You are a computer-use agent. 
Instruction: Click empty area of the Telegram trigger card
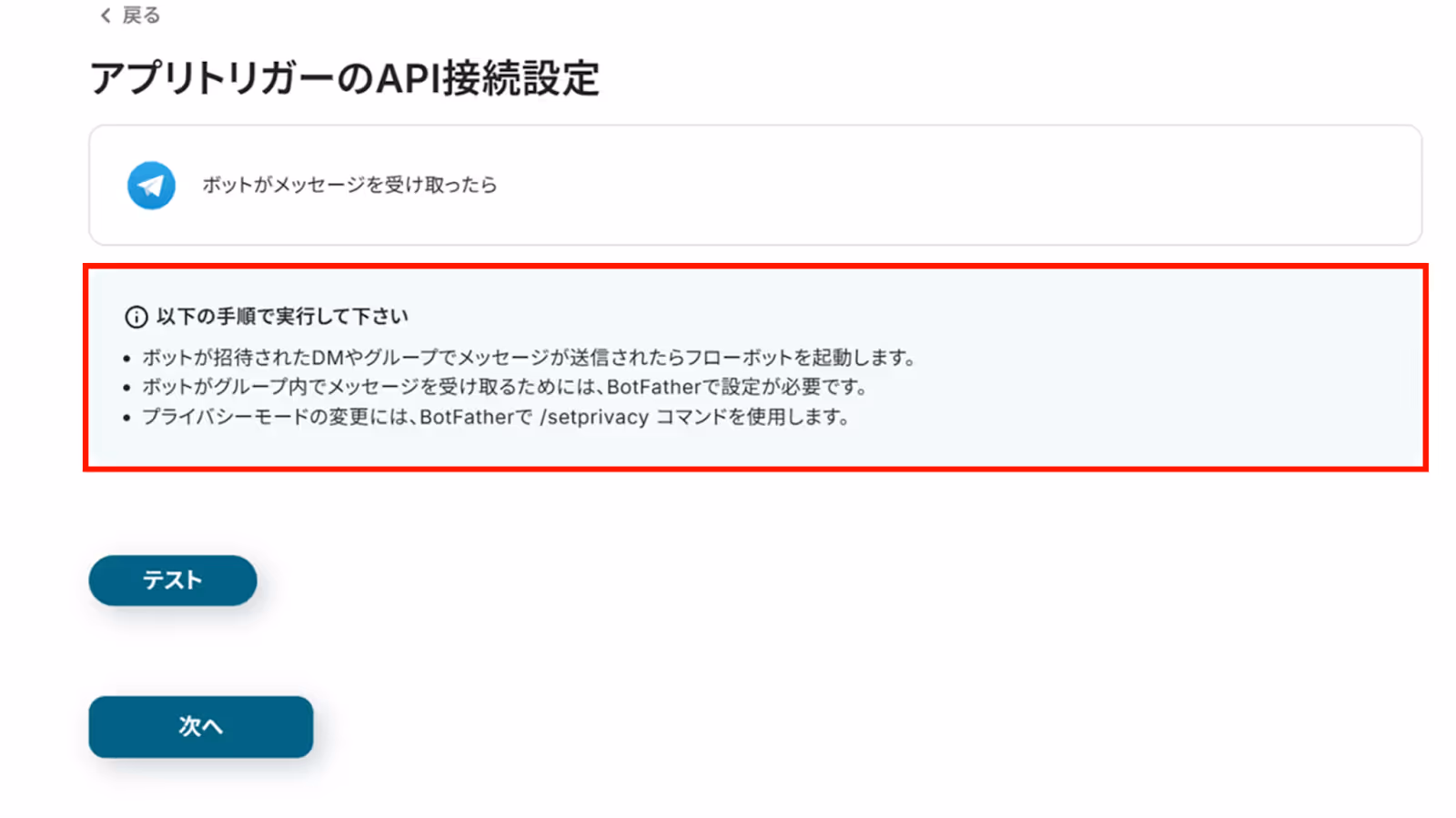point(955,186)
